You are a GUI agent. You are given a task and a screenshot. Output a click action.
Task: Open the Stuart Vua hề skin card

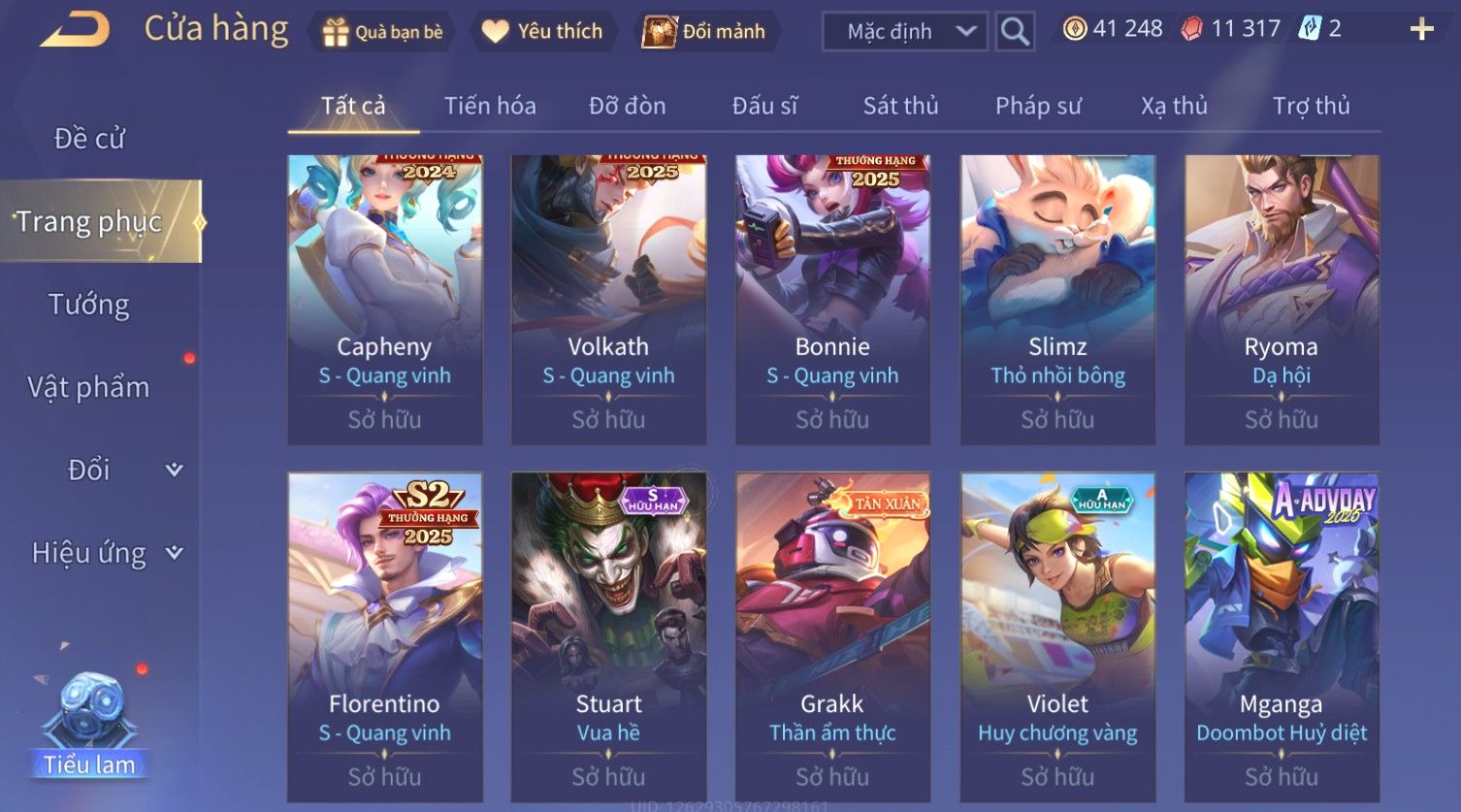point(608,636)
